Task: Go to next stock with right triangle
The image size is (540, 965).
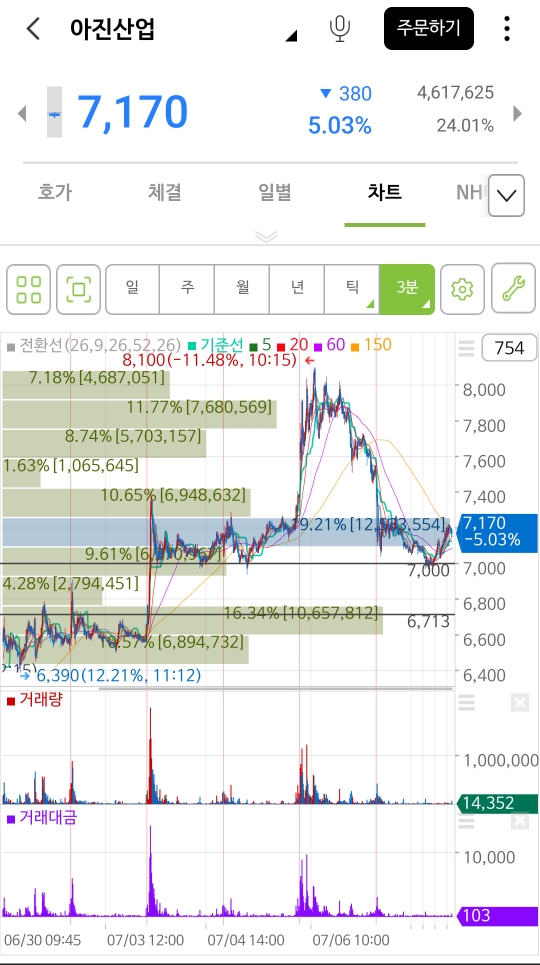Action: tap(517, 113)
